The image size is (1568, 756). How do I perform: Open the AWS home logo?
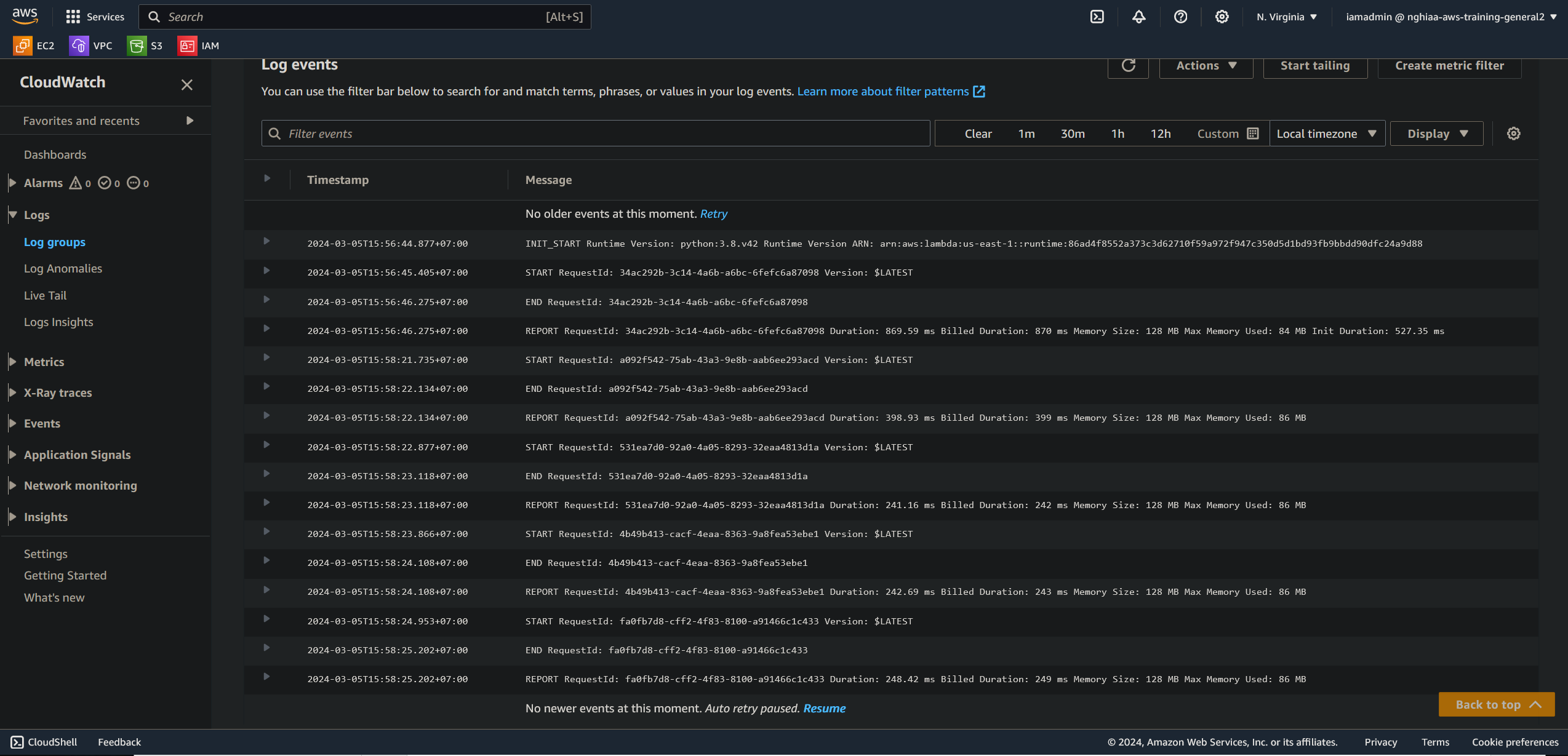[x=25, y=16]
